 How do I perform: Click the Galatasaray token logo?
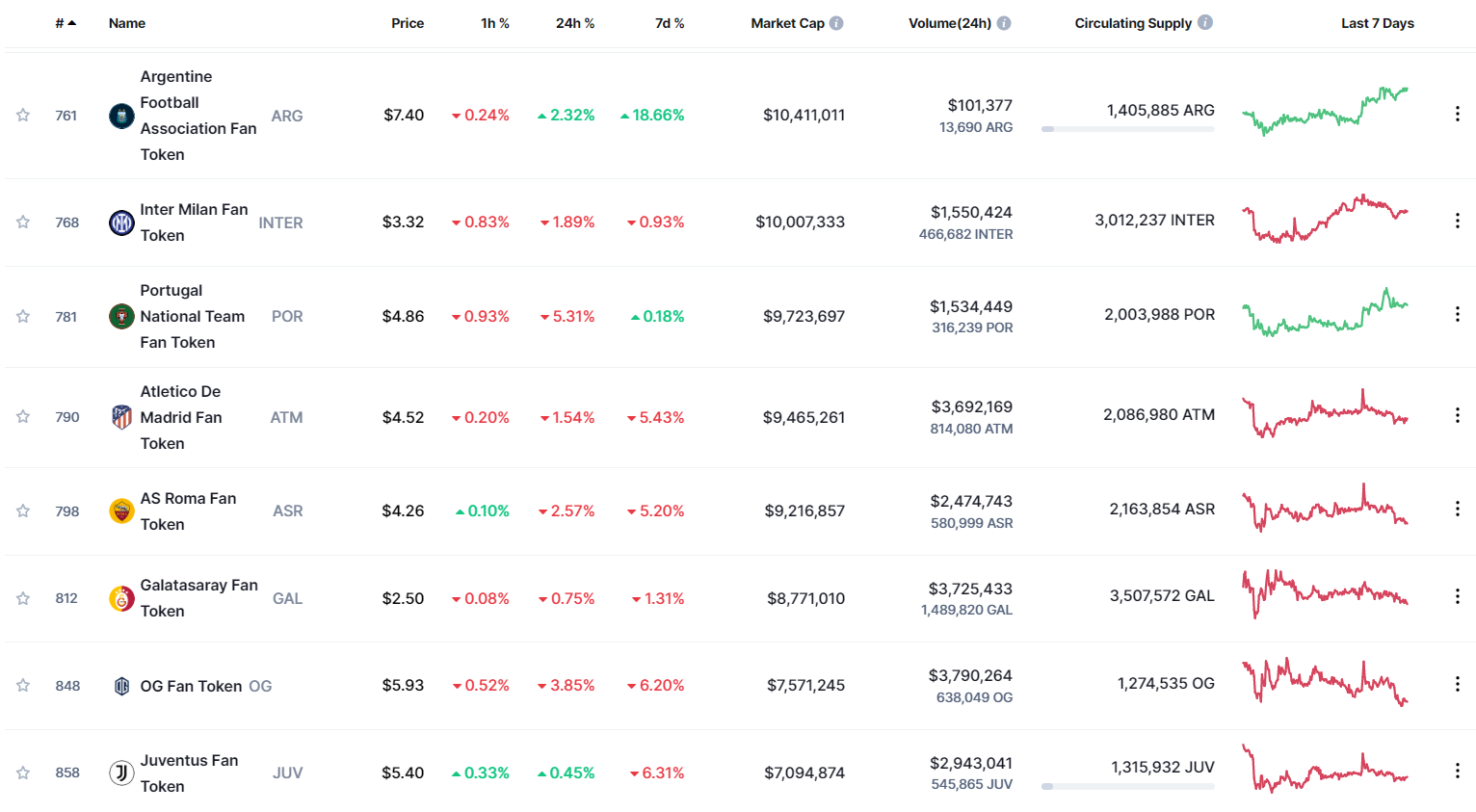(121, 599)
